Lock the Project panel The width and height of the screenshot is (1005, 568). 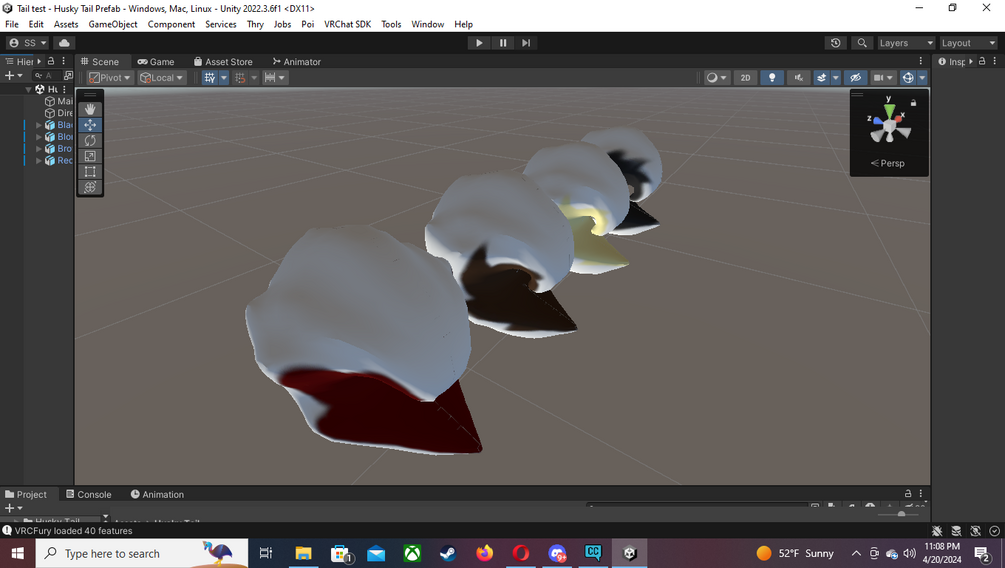point(908,494)
